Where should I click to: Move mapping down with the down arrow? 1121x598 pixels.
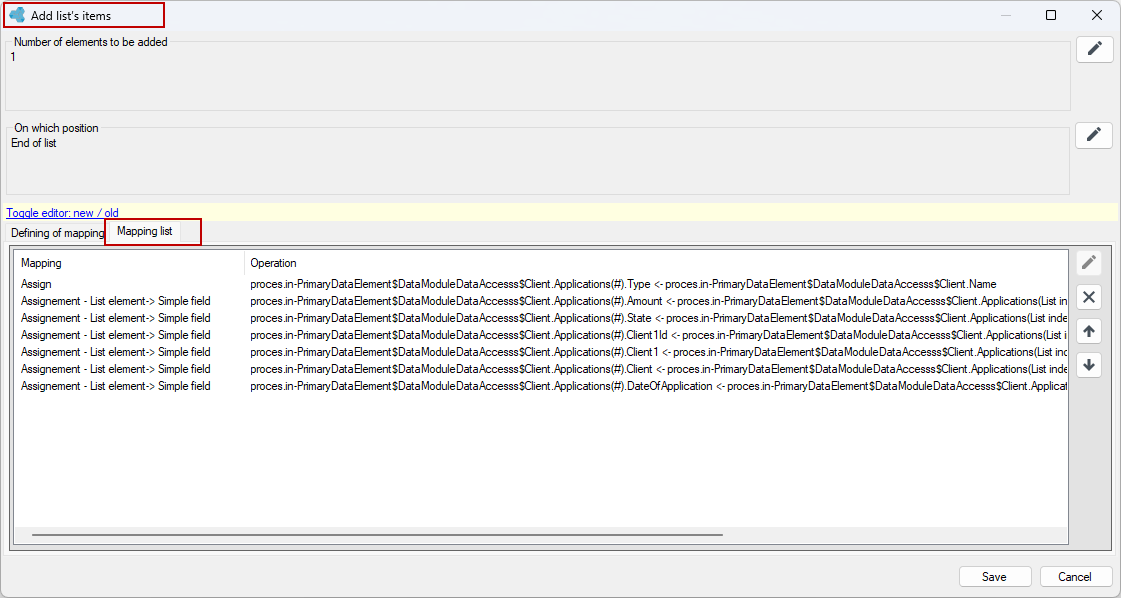pos(1089,366)
